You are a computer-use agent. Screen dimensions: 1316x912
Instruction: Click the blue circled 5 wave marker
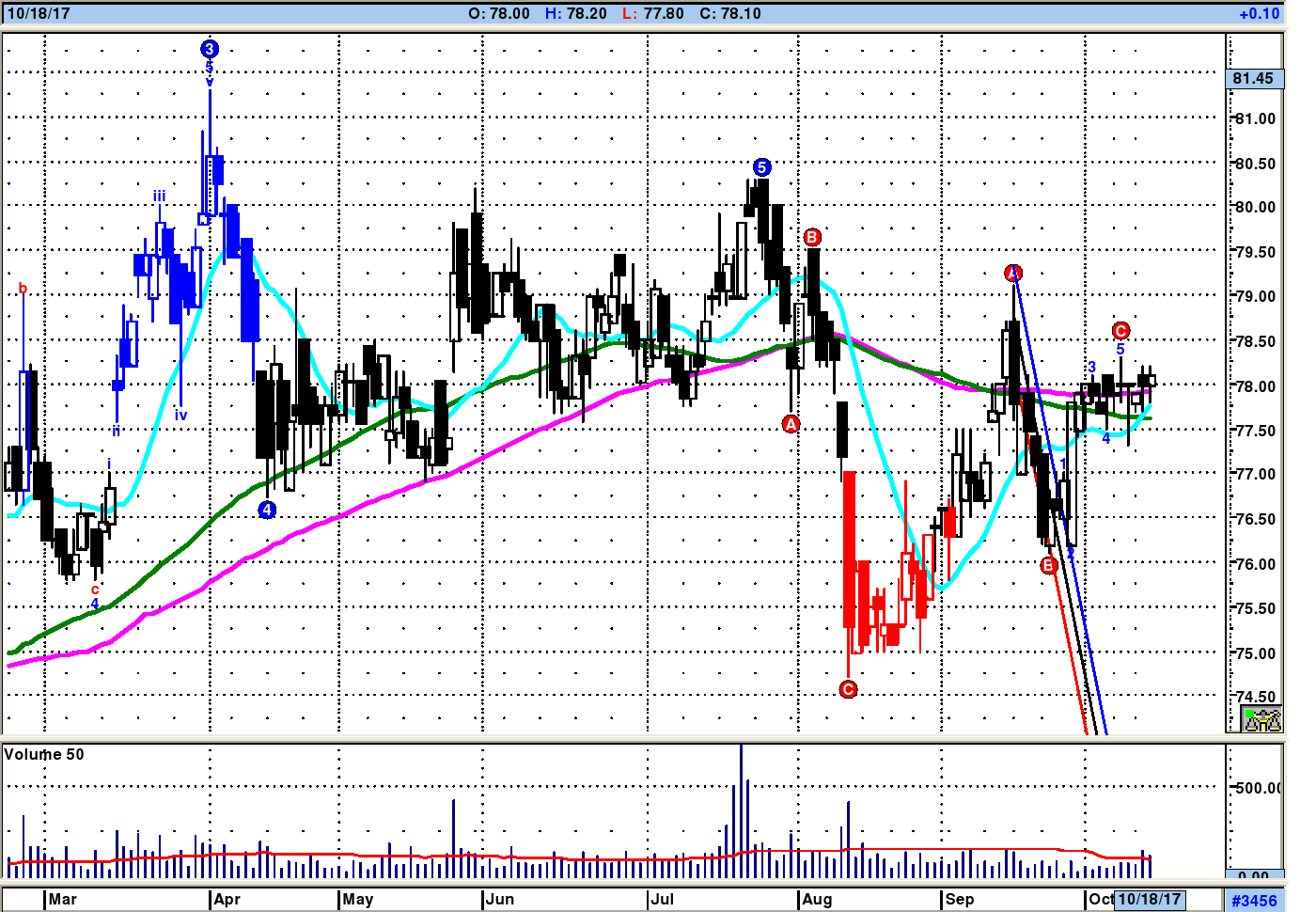click(762, 167)
